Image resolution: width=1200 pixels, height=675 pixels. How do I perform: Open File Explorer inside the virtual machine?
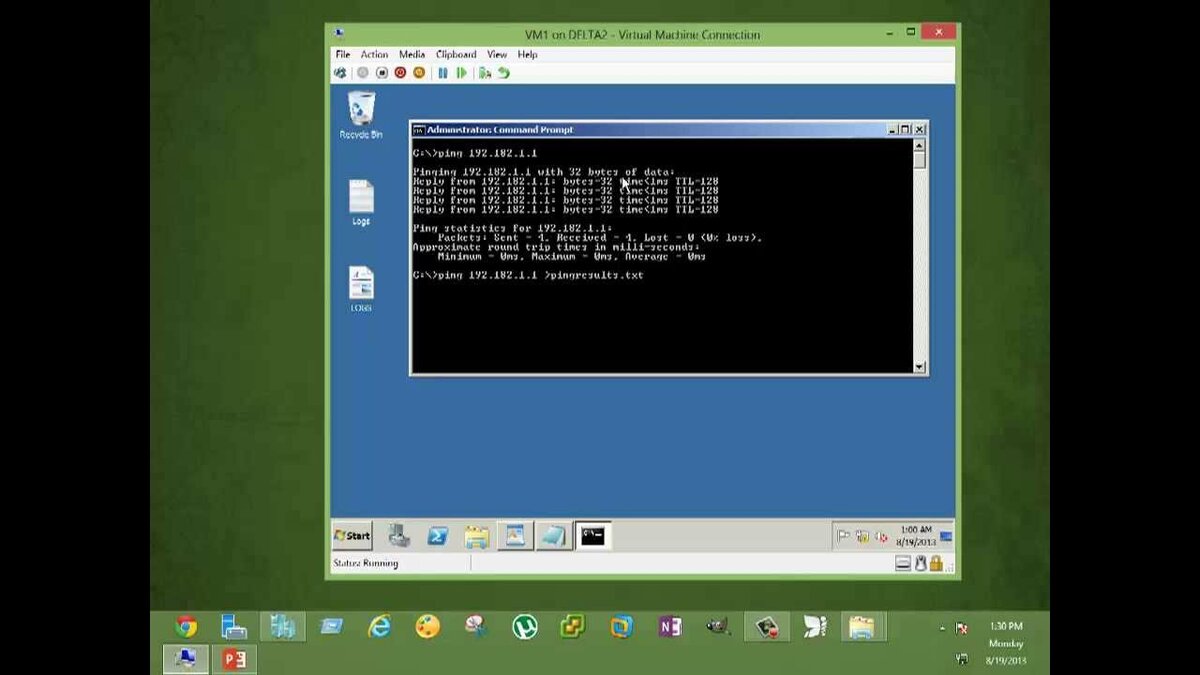point(476,536)
